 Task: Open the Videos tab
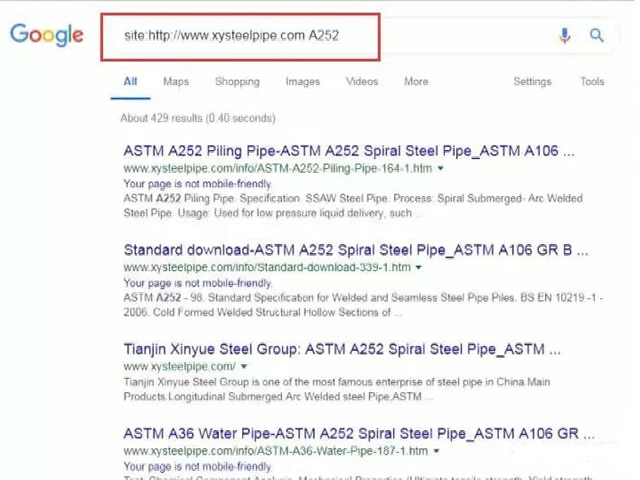[x=362, y=82]
